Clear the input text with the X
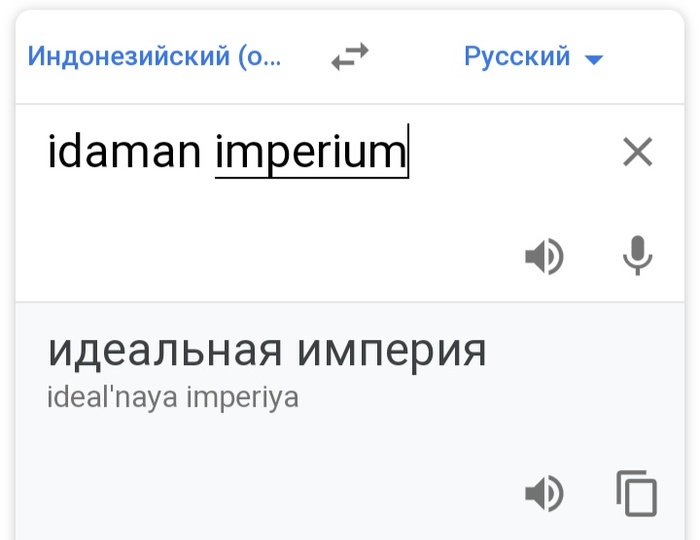This screenshot has width=700, height=540. [637, 152]
